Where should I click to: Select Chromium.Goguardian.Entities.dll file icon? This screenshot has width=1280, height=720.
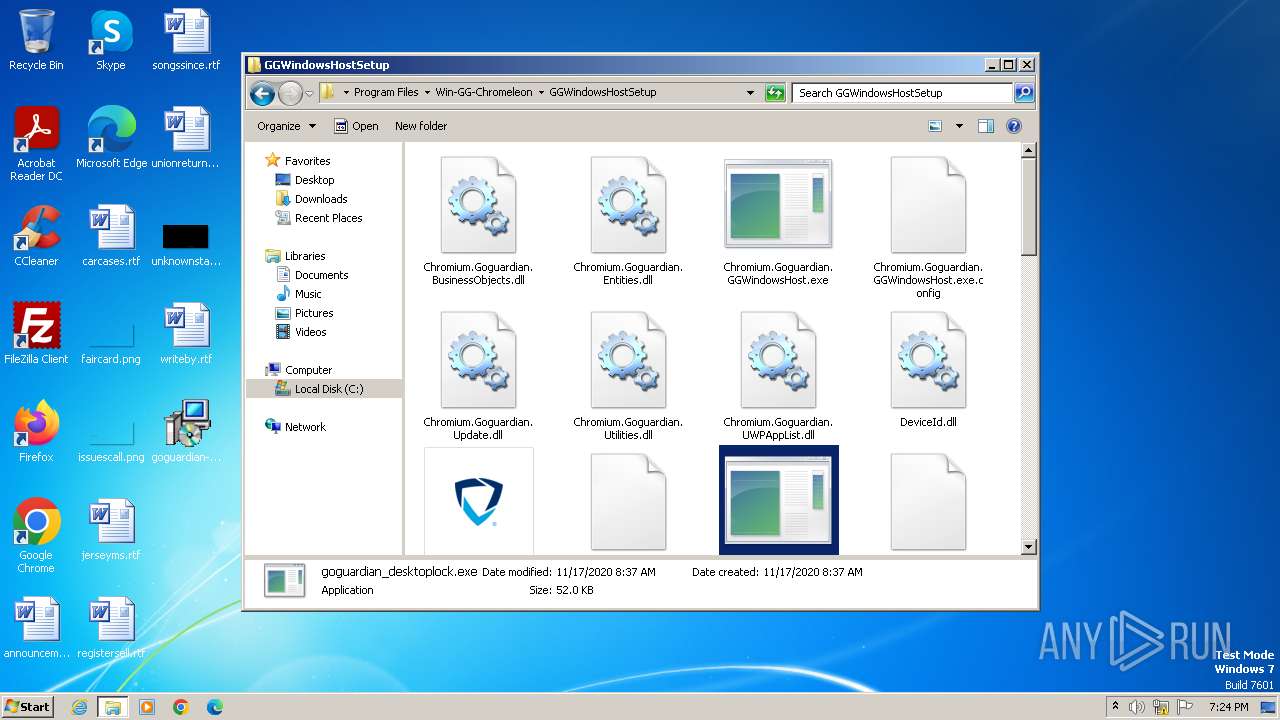(x=628, y=205)
